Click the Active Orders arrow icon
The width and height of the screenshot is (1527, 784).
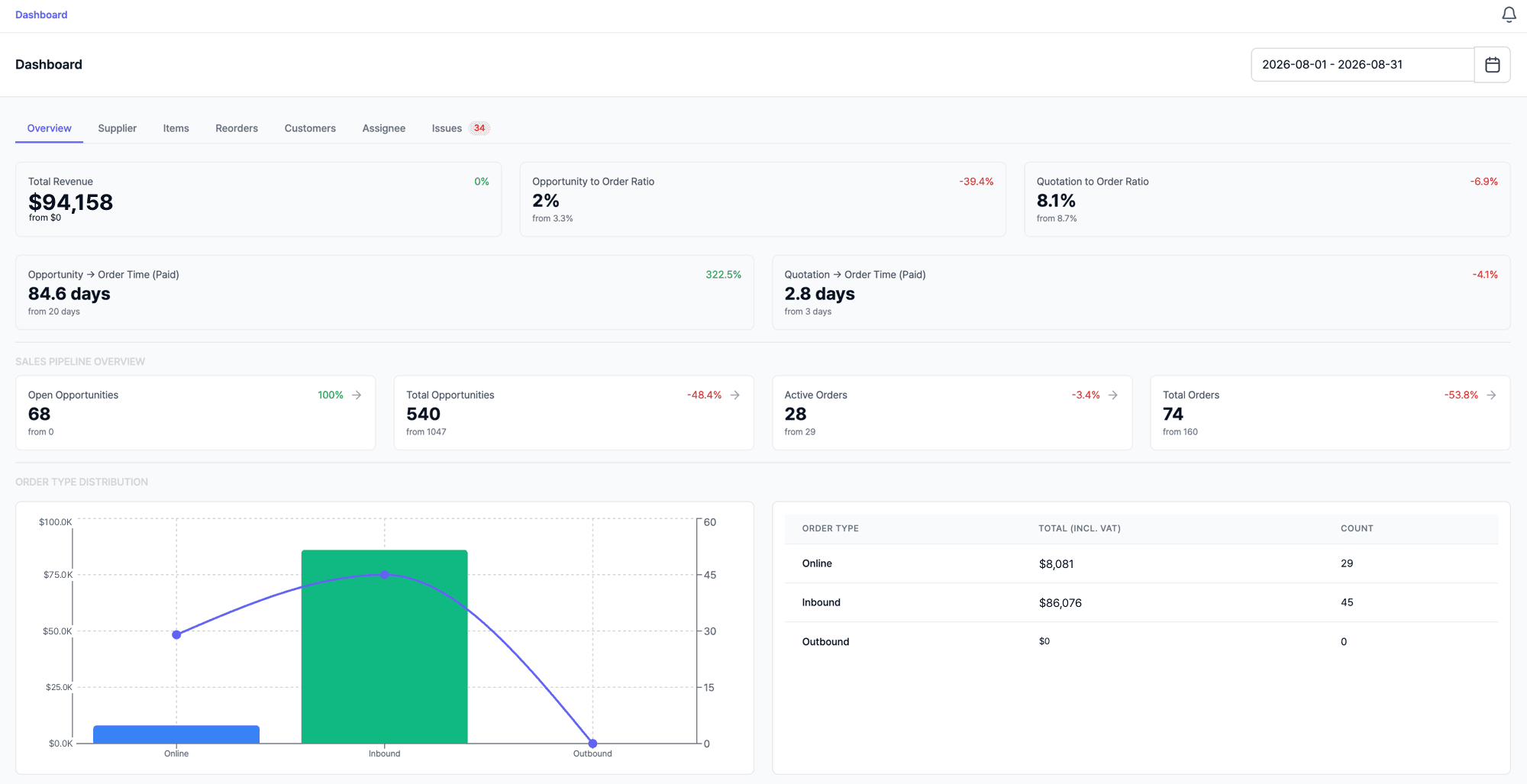tap(1113, 395)
